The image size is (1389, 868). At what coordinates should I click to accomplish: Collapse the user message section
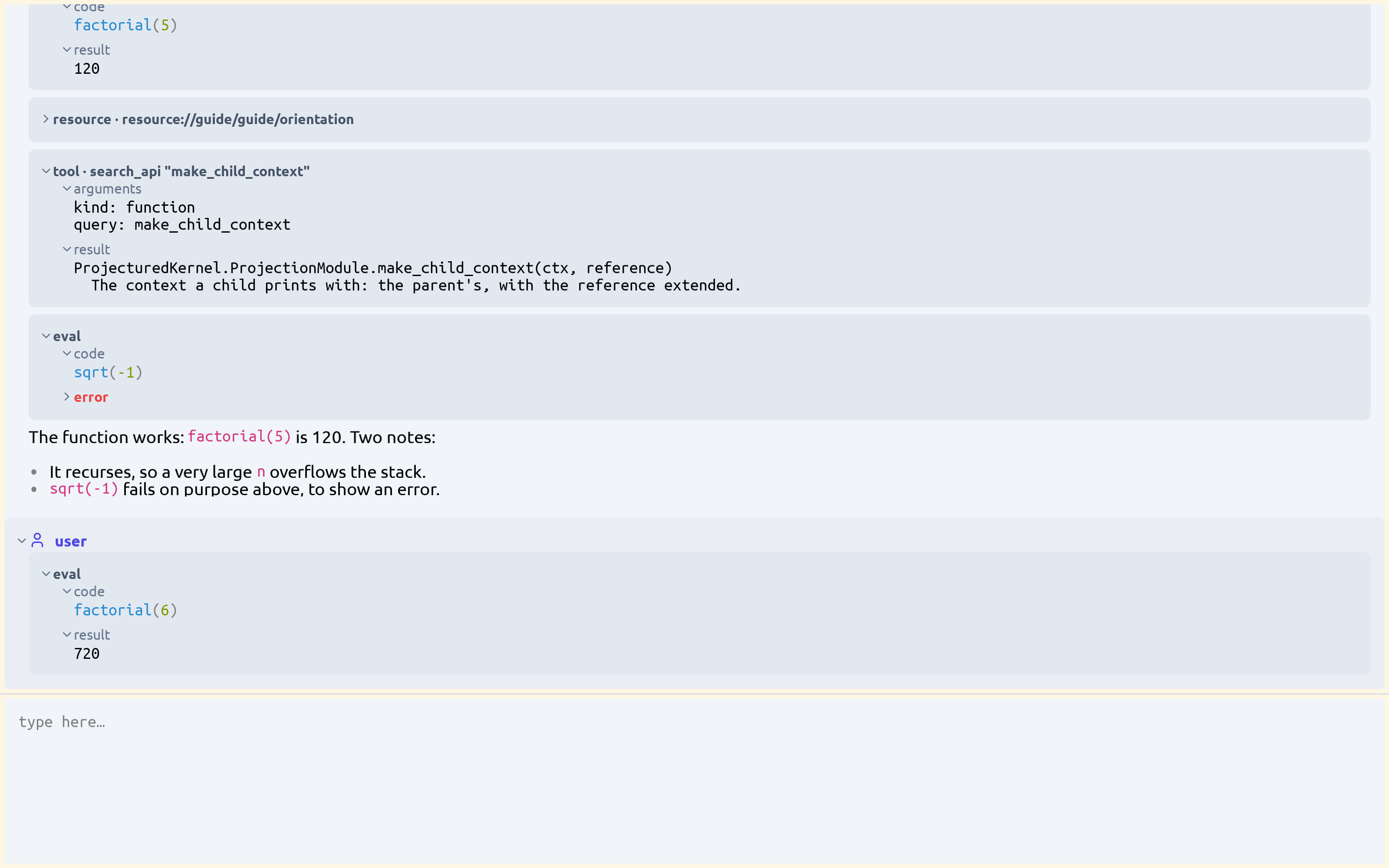22,541
